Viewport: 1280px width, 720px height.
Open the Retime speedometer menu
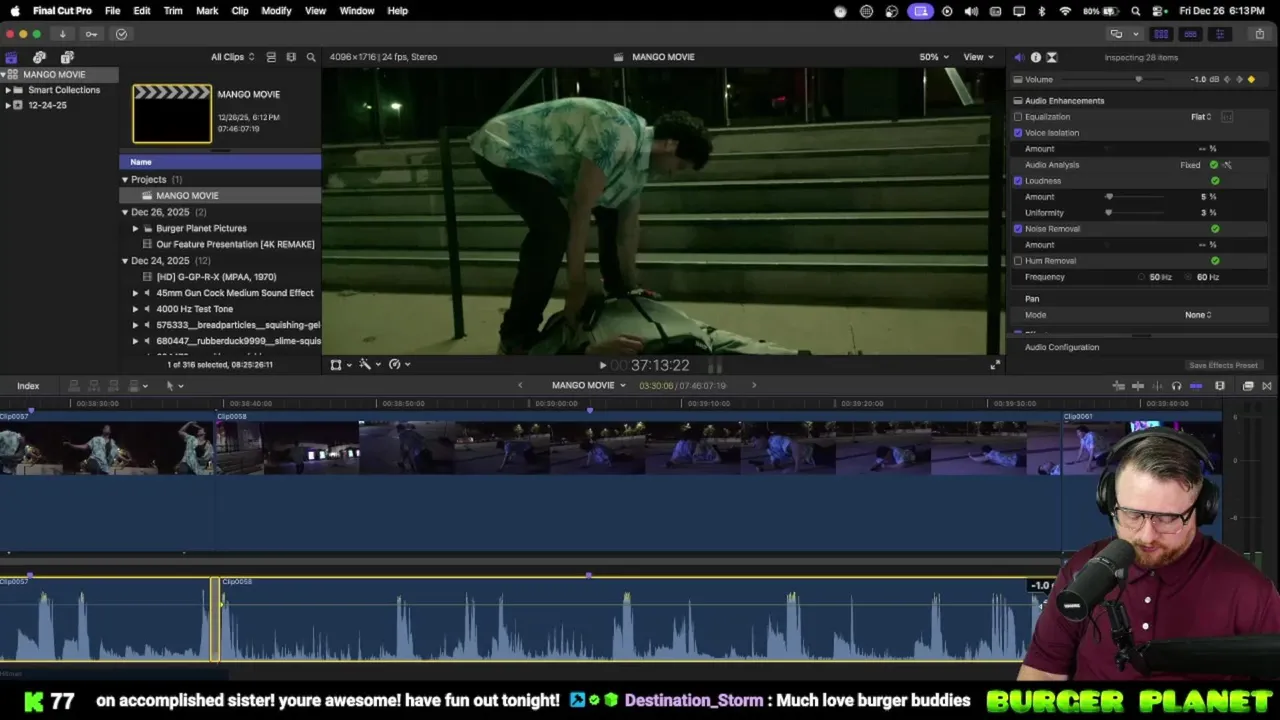tap(399, 365)
